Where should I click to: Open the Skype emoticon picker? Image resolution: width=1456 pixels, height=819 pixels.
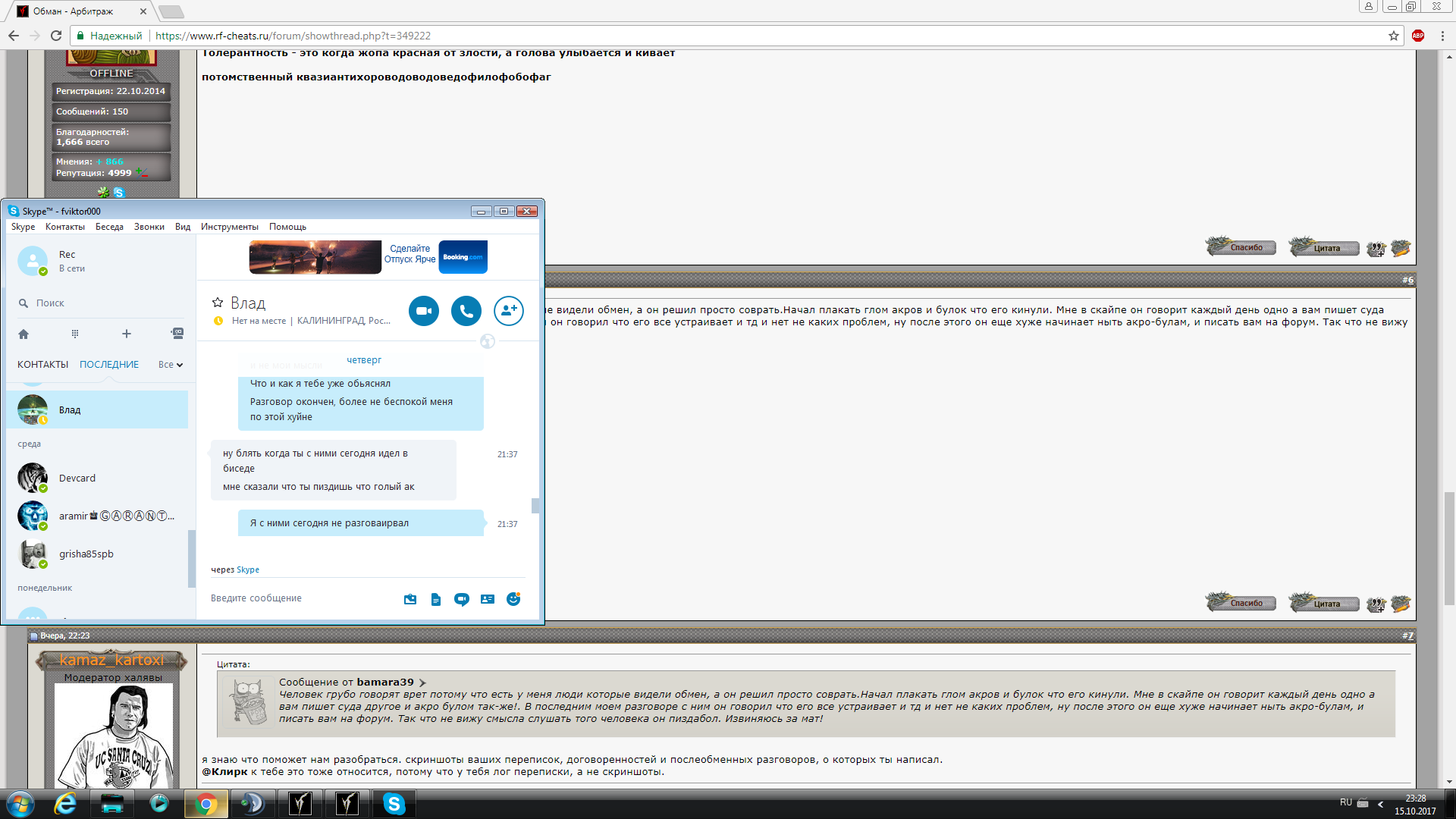tap(513, 599)
